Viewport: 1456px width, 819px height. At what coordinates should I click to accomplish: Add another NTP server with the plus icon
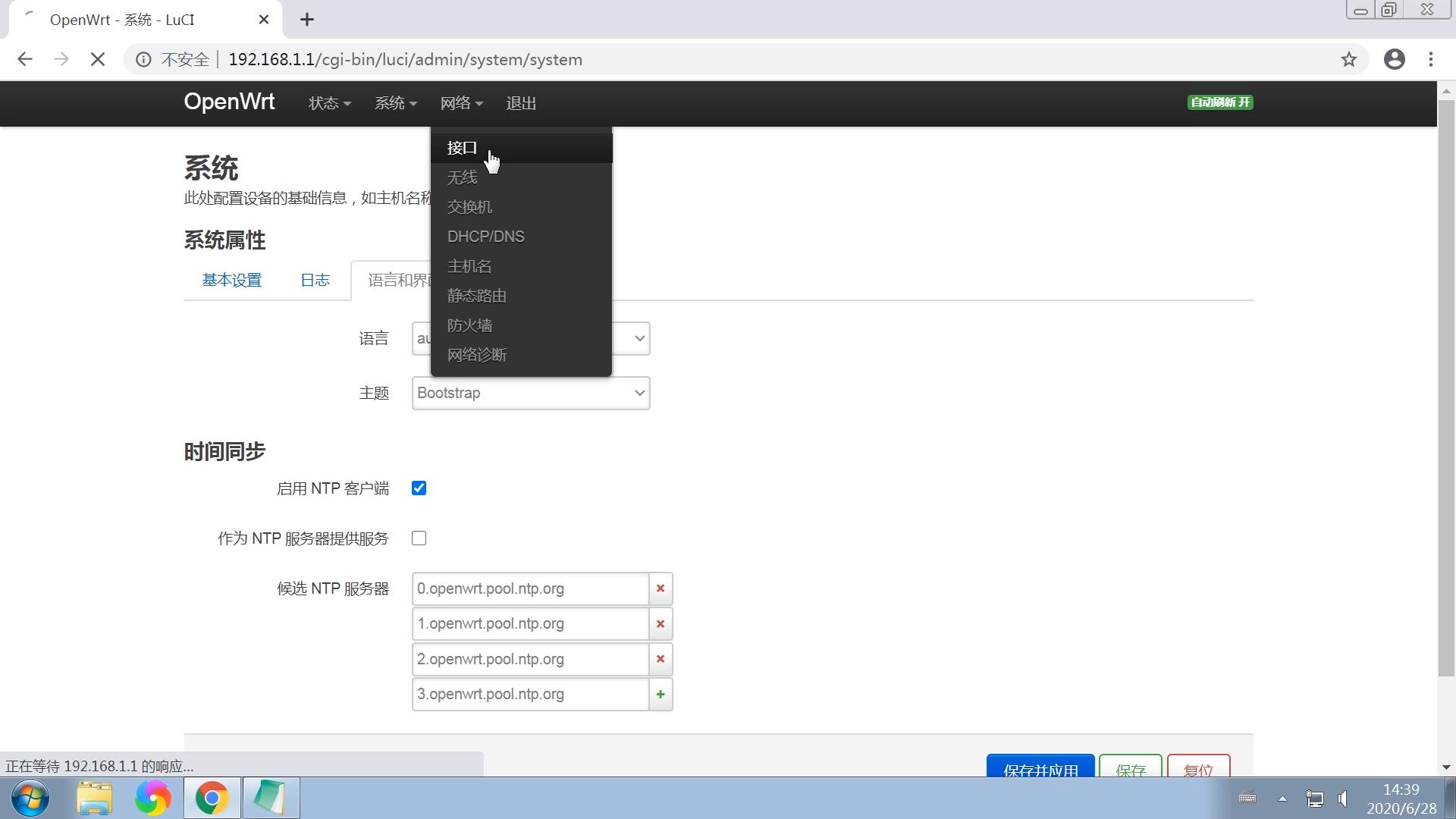tap(660, 694)
